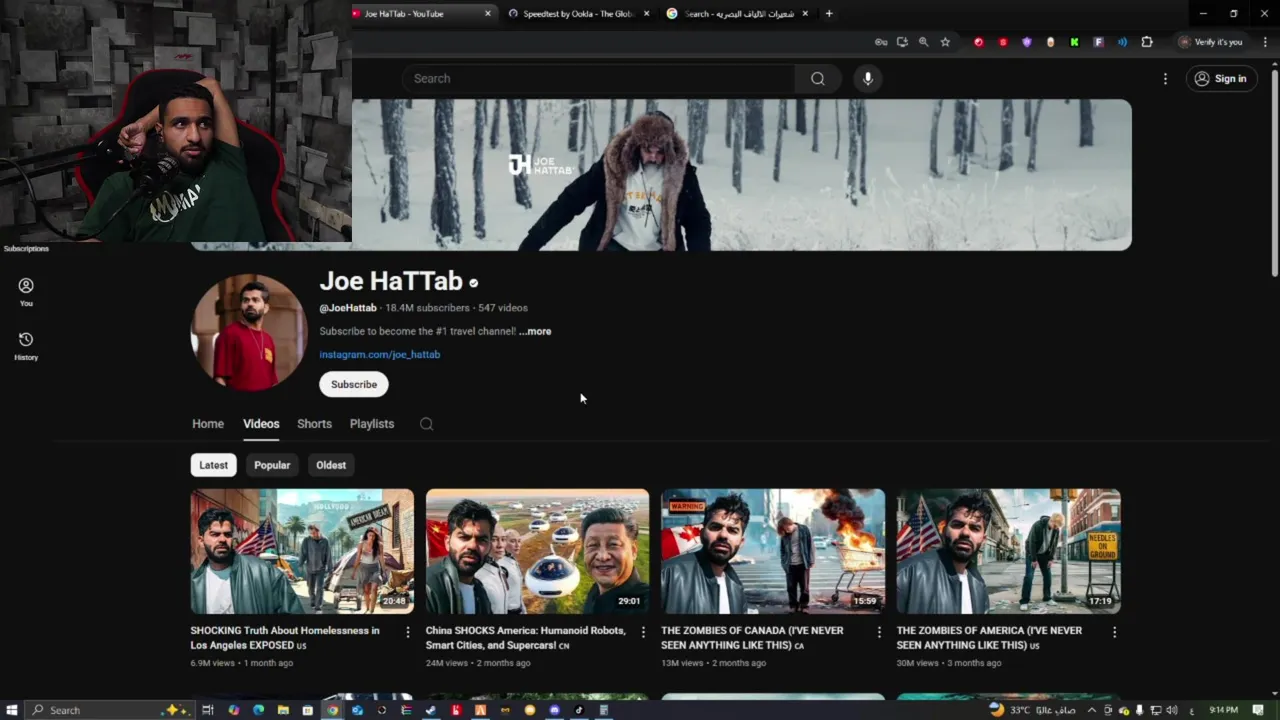The image size is (1280, 720).
Task: Click Verify it's you profile button
Action: tap(1210, 42)
